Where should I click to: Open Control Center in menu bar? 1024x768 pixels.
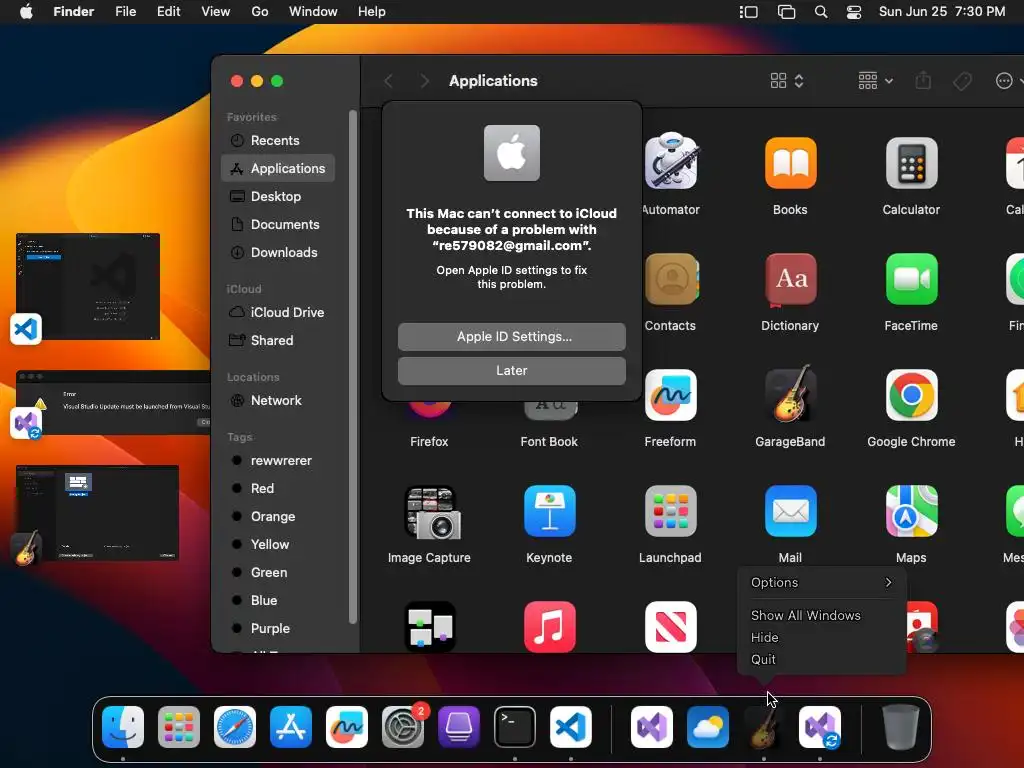tap(854, 12)
